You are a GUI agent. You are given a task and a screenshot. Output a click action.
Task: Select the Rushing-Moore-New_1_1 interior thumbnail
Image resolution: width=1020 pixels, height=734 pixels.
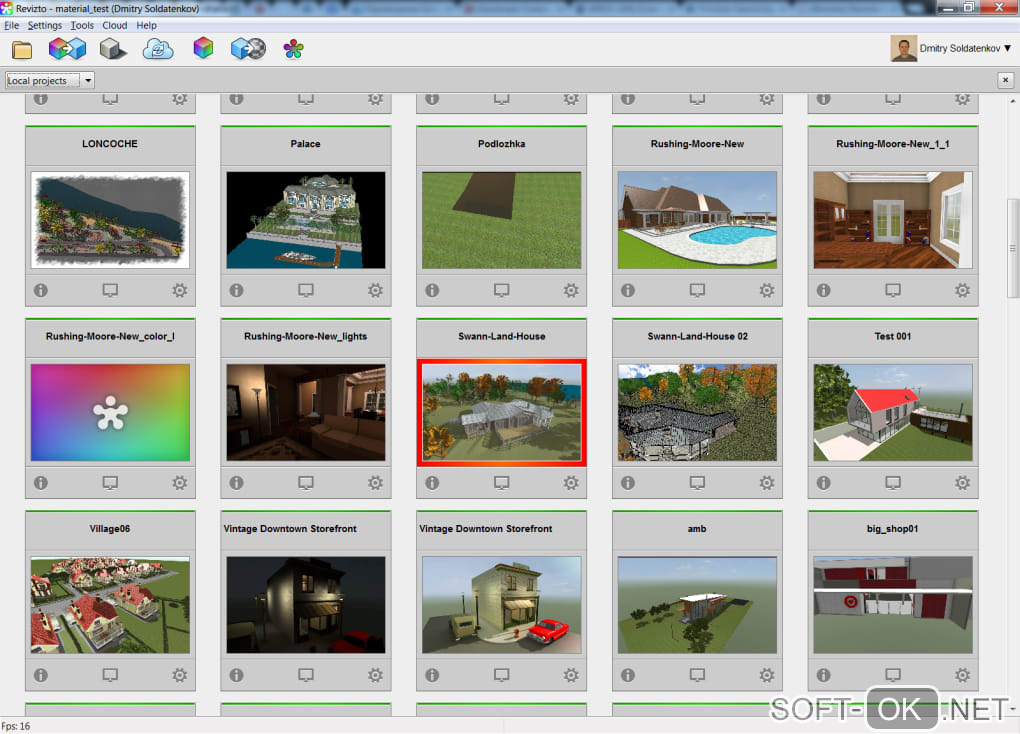[893, 220]
